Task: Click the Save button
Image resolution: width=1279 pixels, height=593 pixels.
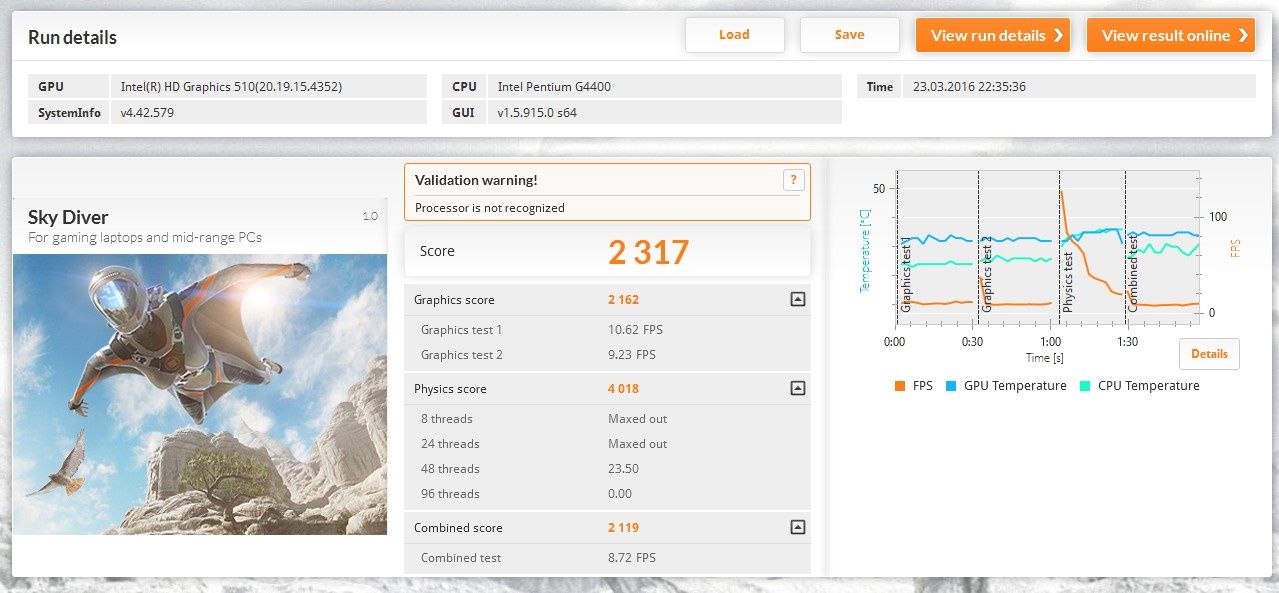Action: click(849, 35)
